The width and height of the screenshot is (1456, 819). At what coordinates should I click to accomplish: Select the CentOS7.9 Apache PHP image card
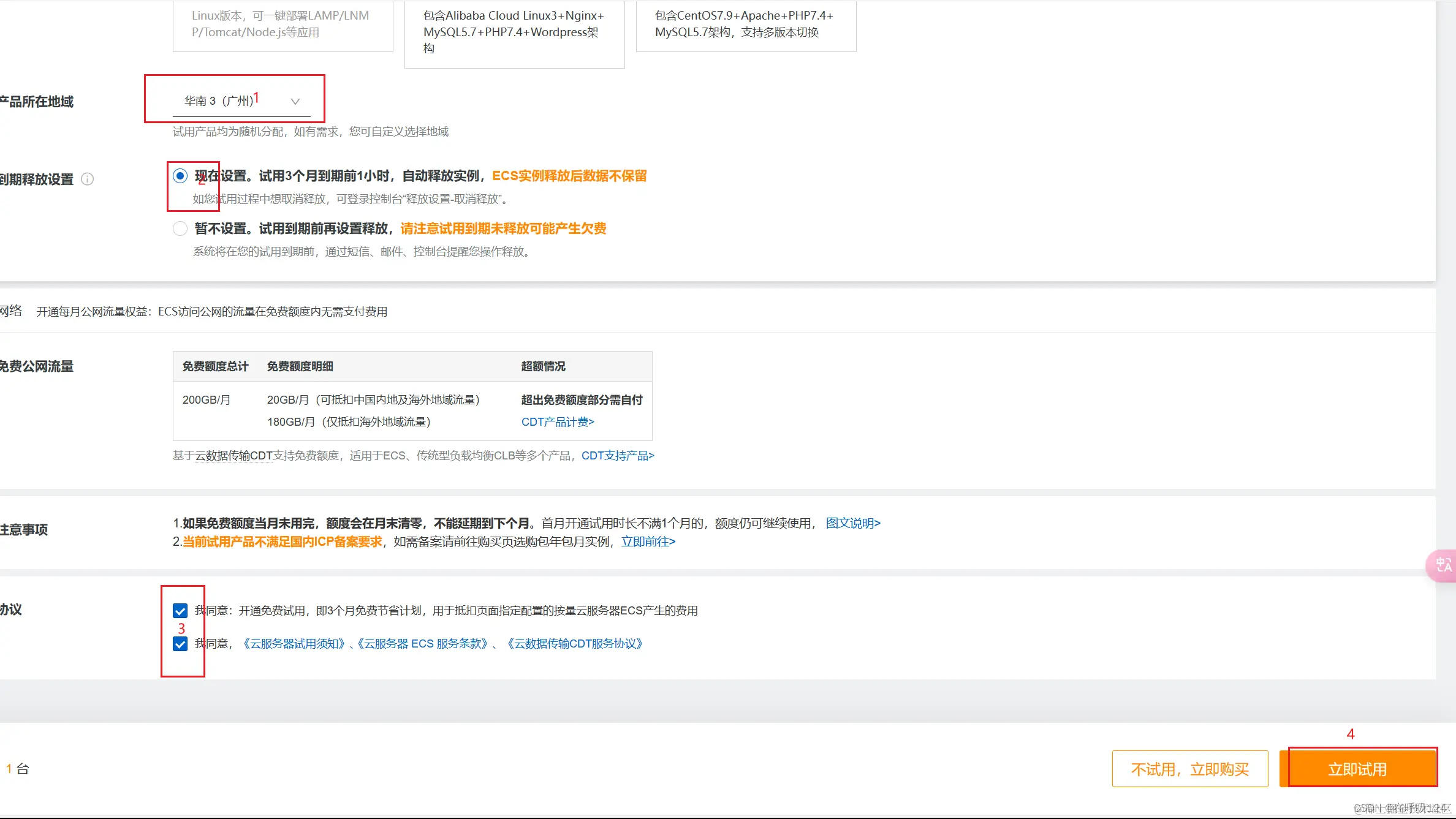(x=746, y=25)
